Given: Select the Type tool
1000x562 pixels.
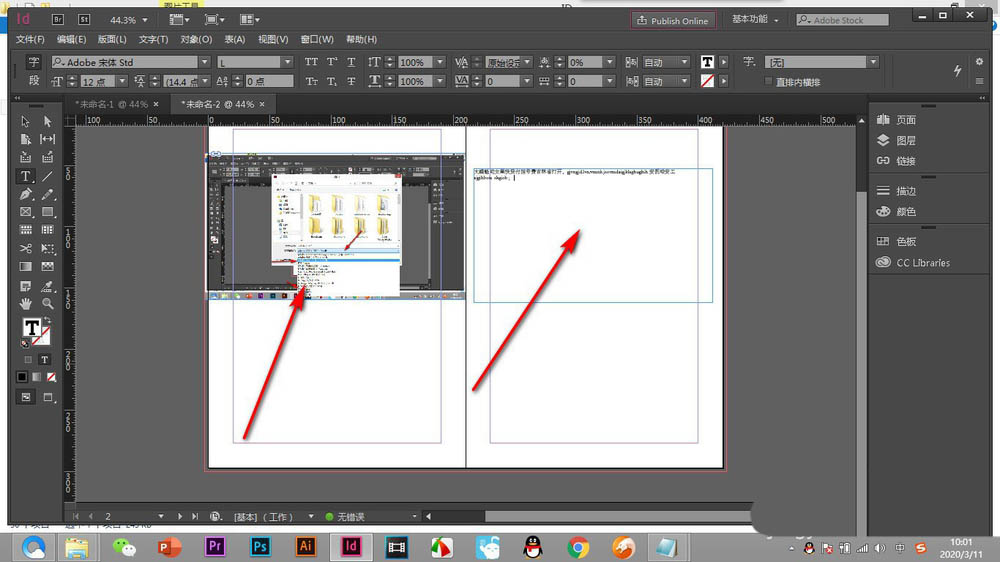Looking at the screenshot, I should [25, 176].
